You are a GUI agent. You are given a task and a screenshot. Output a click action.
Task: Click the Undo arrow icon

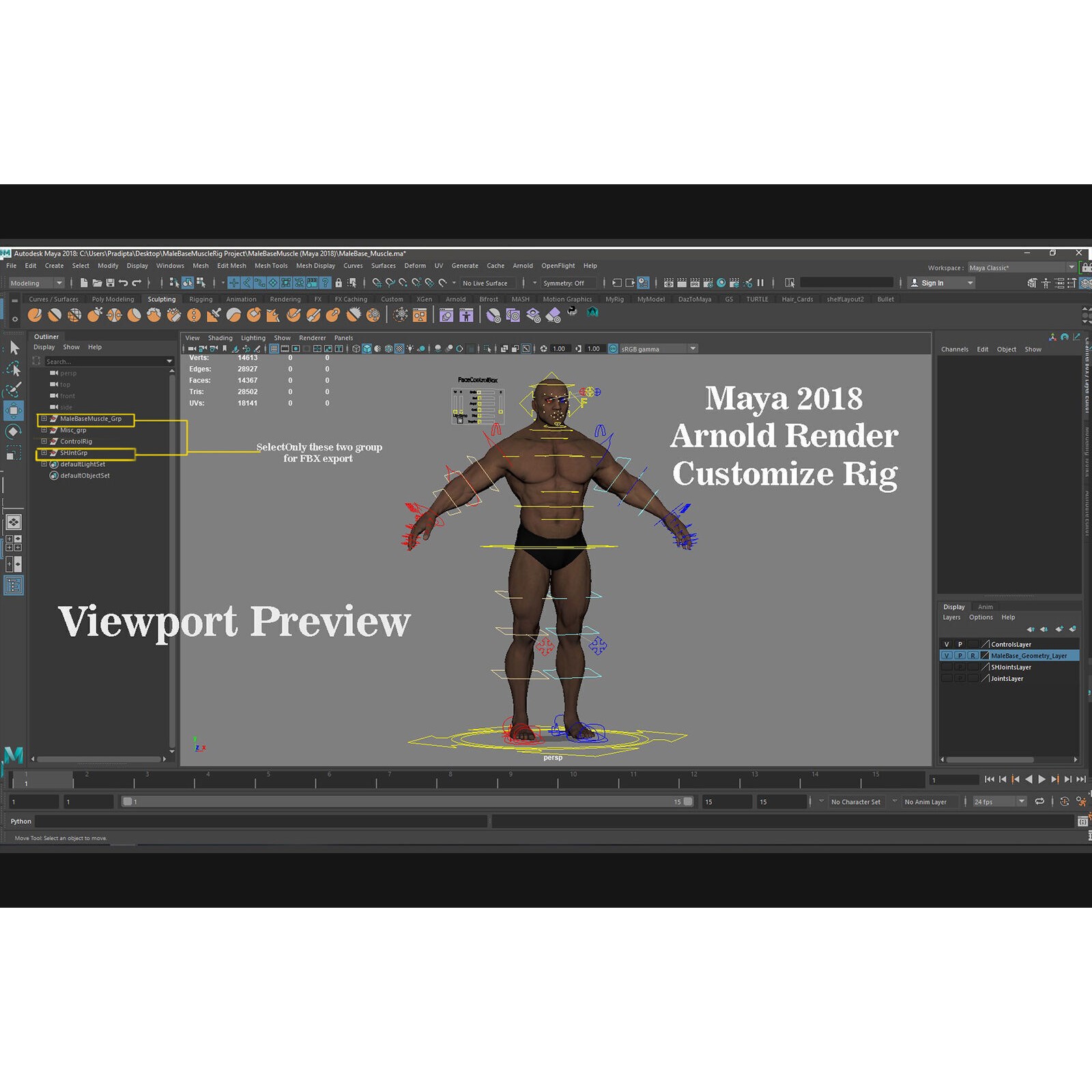(123, 283)
